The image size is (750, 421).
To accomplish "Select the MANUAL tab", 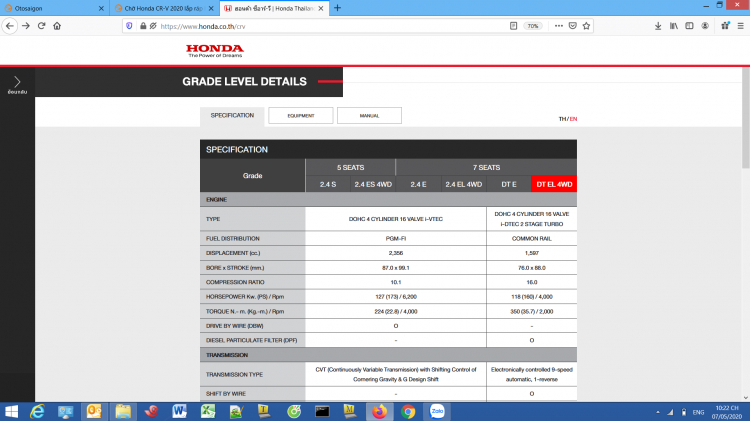I will (369, 115).
